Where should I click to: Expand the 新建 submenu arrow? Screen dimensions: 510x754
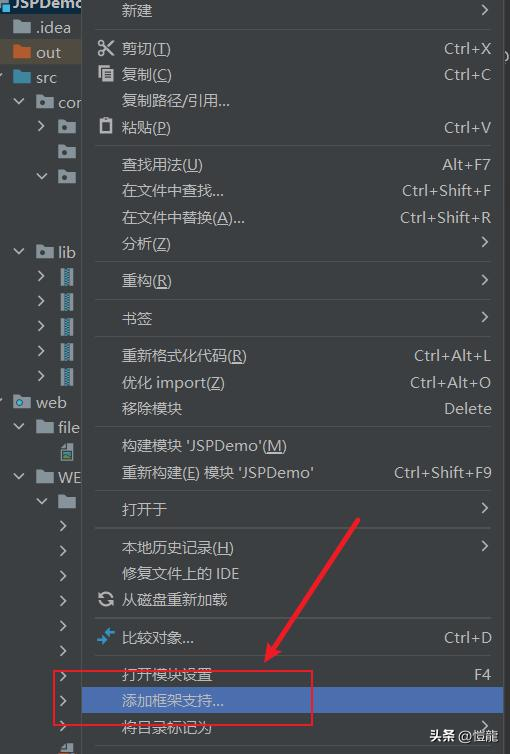(x=485, y=10)
